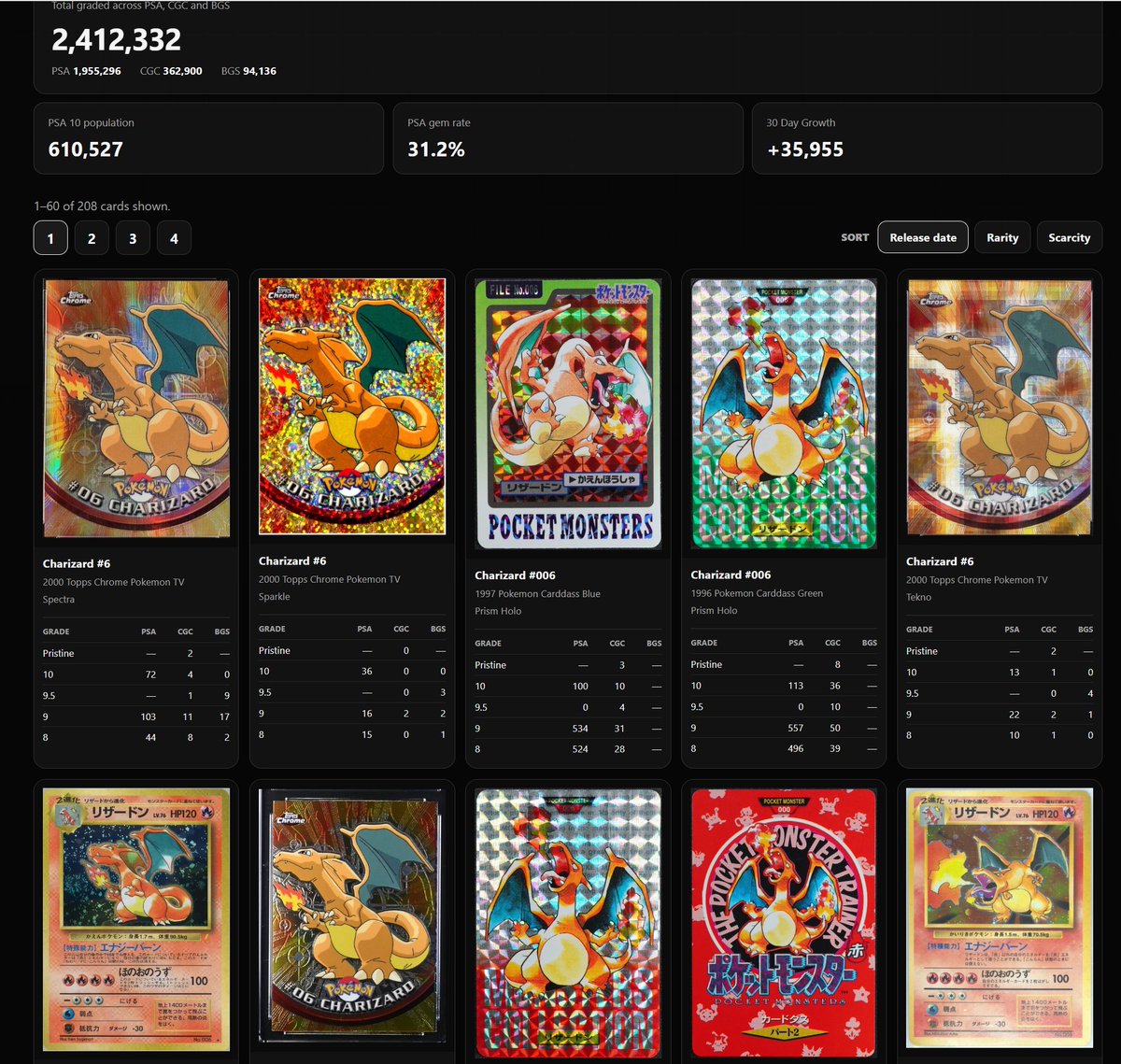Image resolution: width=1121 pixels, height=1064 pixels.
Task: Open the Topps Chrome Sparkle Charizard image
Action: (x=352, y=406)
